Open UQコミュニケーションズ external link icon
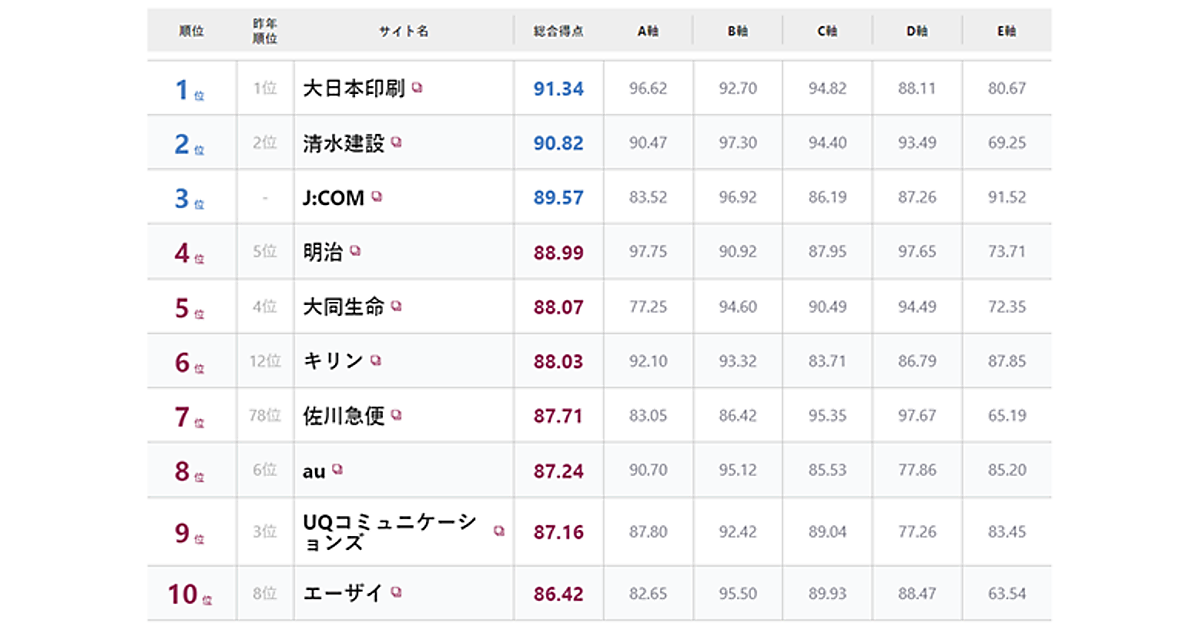This screenshot has height=630, width=1200. tap(499, 531)
